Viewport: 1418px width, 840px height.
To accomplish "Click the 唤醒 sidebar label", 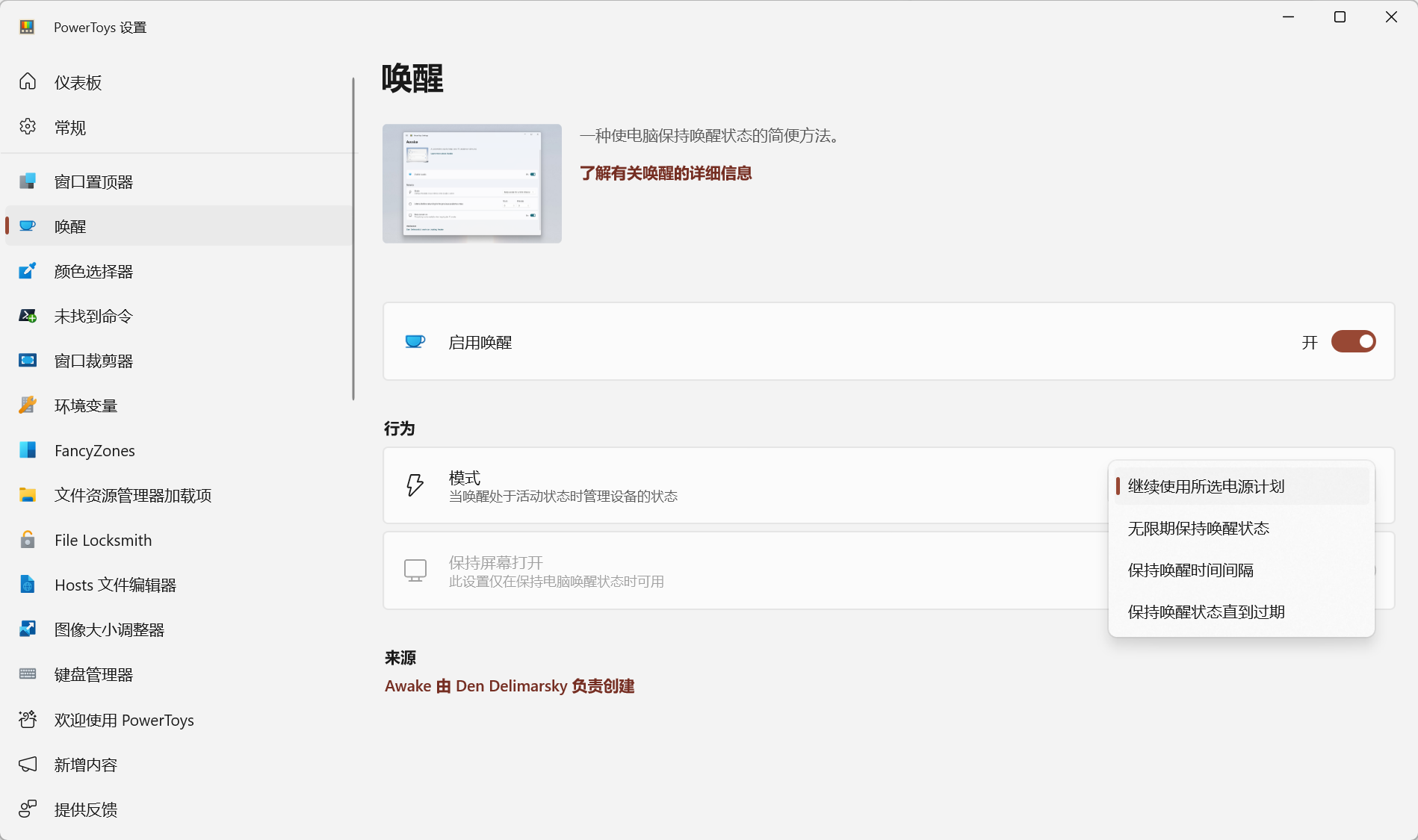I will pos(70,226).
